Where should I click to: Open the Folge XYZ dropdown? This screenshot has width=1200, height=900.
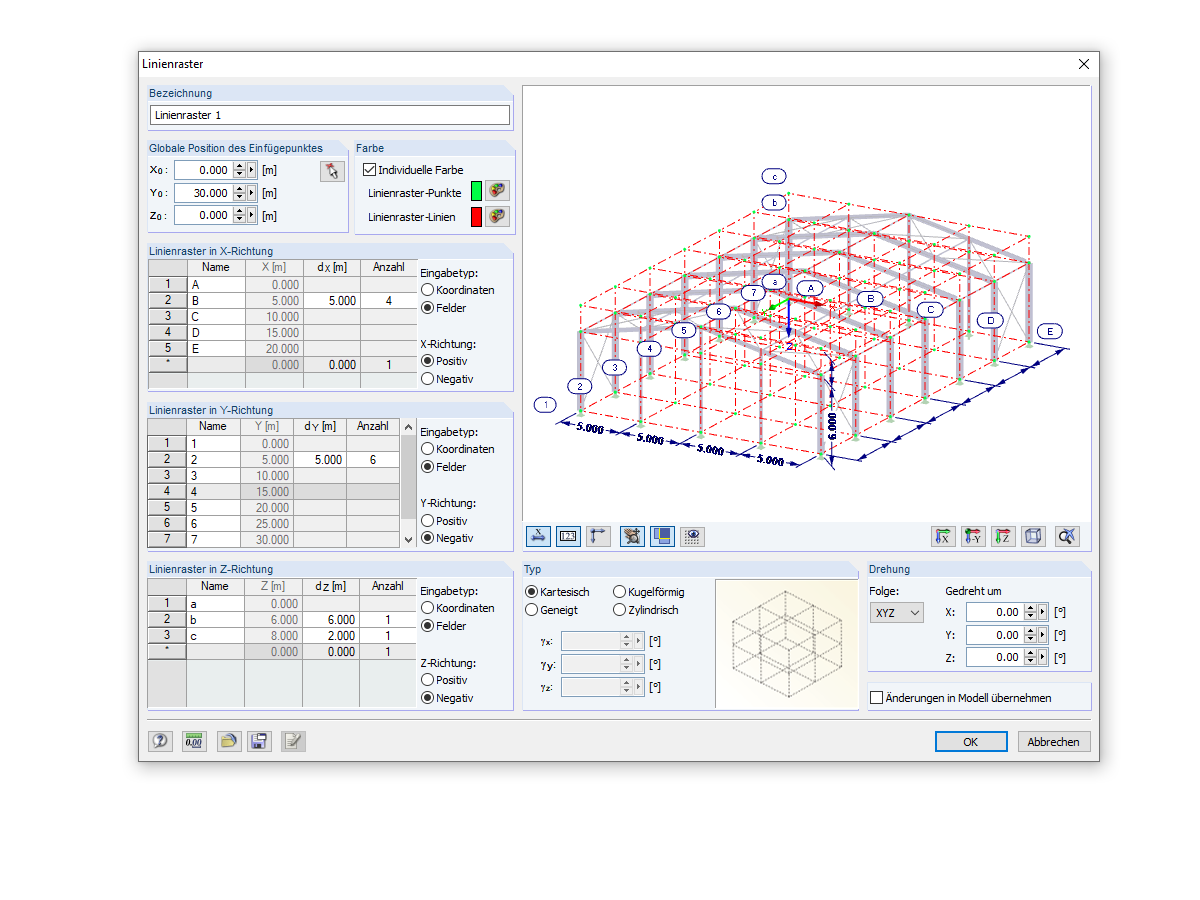pos(896,612)
